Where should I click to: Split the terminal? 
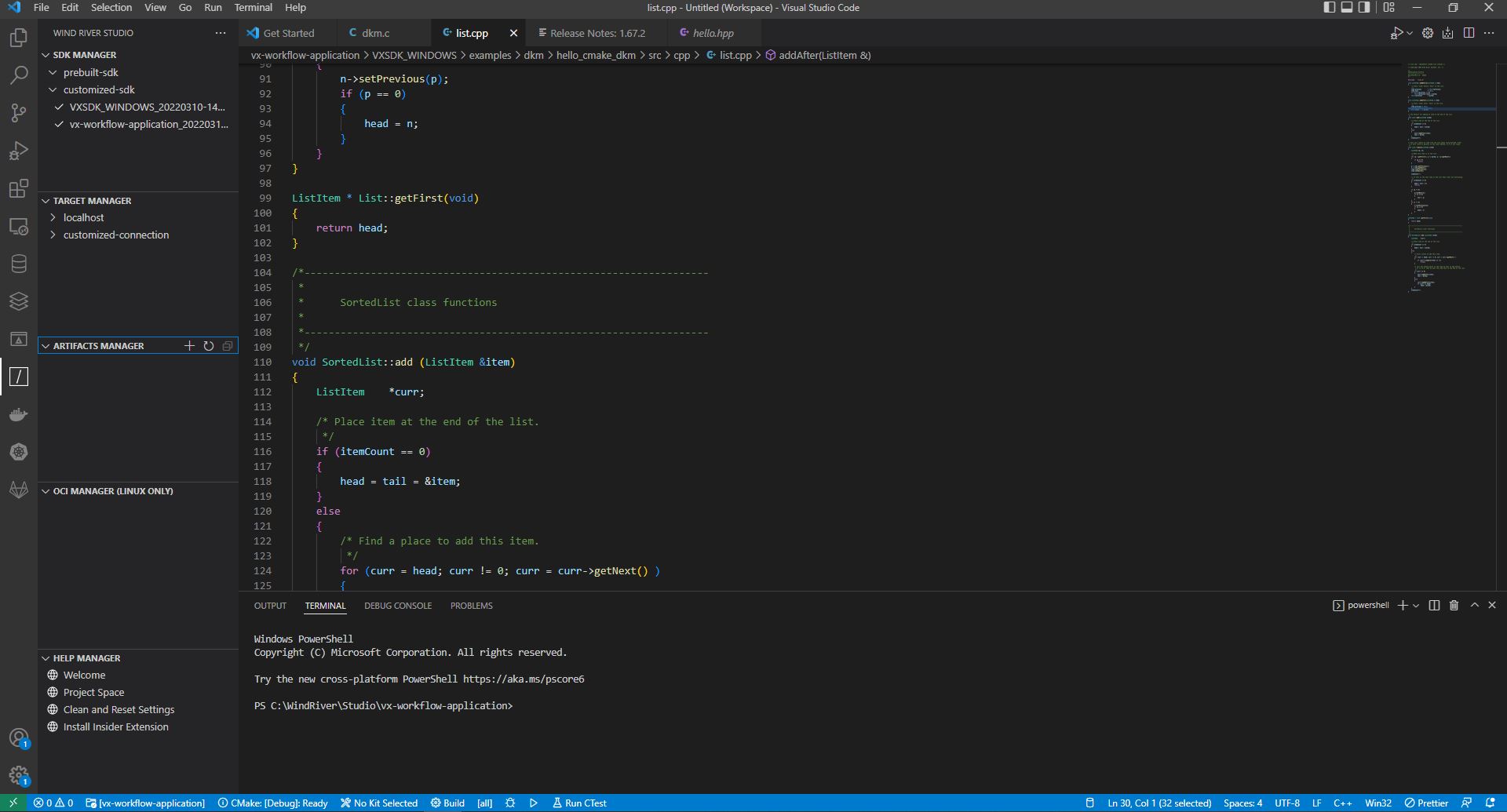click(x=1434, y=606)
